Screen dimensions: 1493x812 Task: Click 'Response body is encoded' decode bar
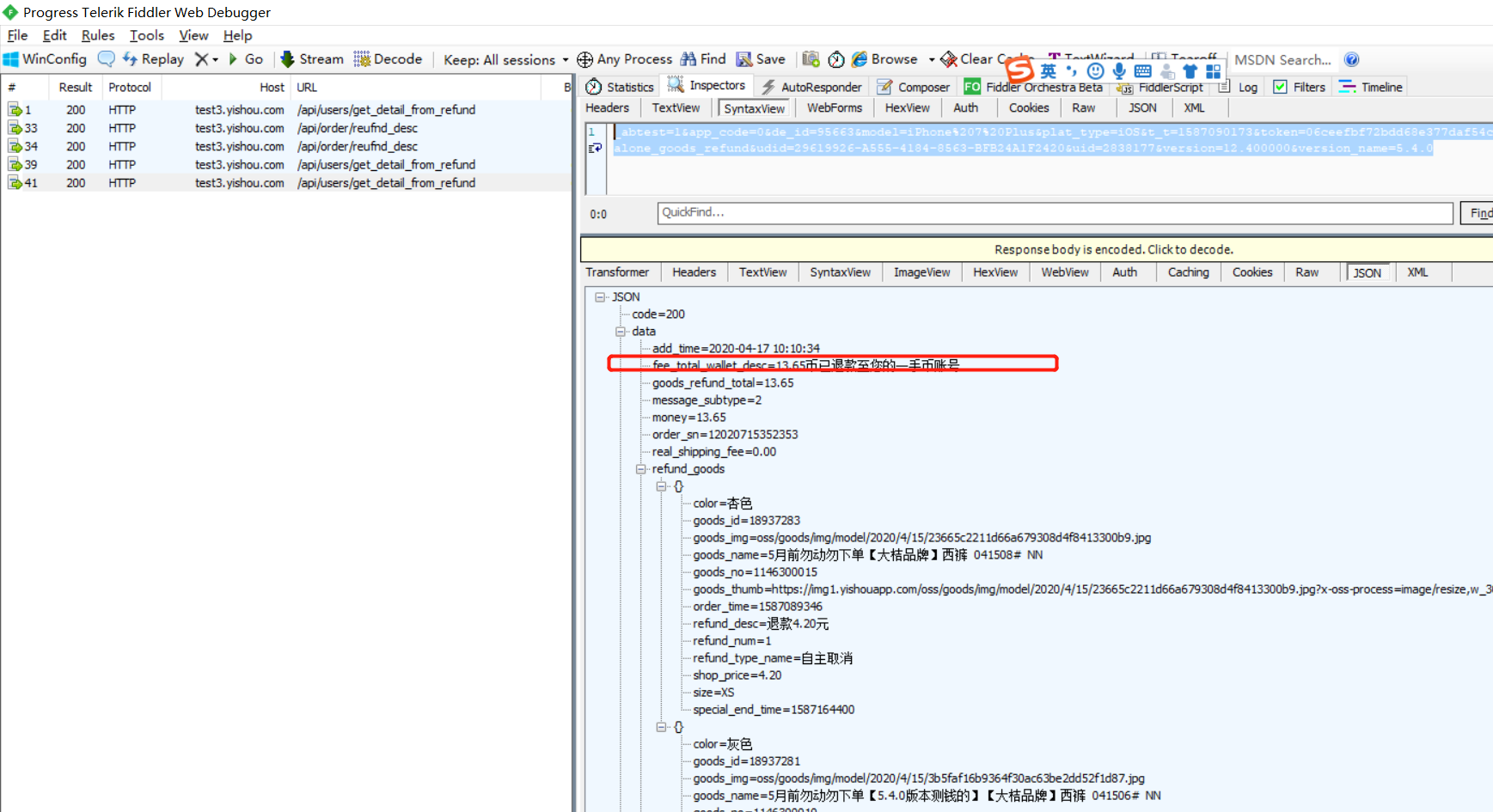[x=1037, y=249]
